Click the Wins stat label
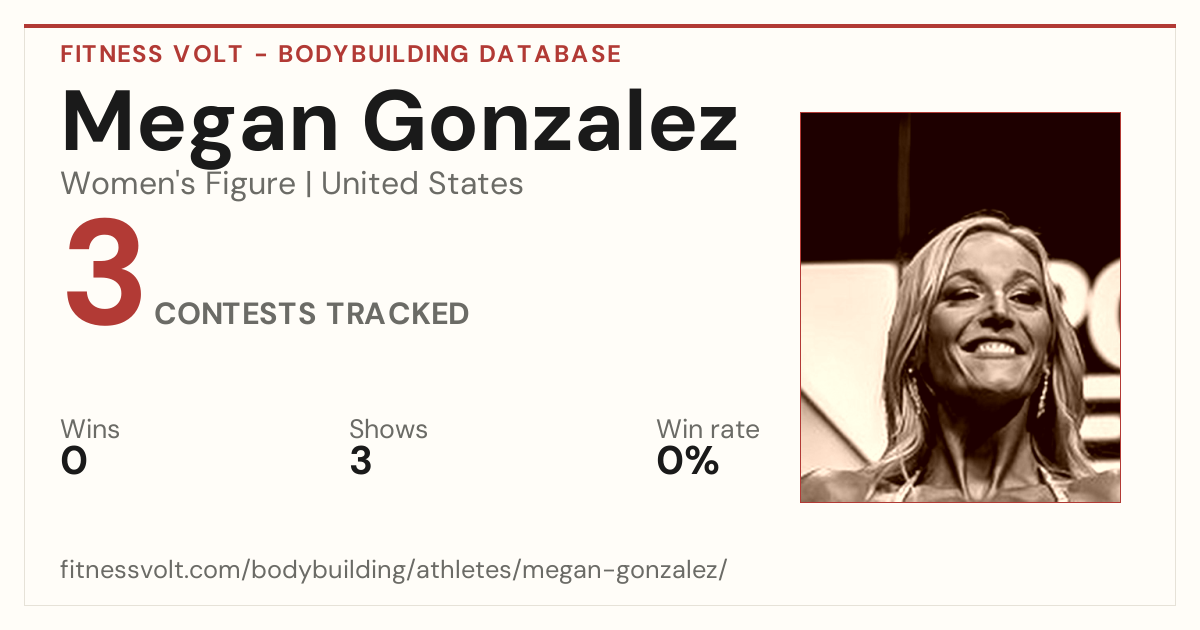Image resolution: width=1200 pixels, height=630 pixels. 90,430
